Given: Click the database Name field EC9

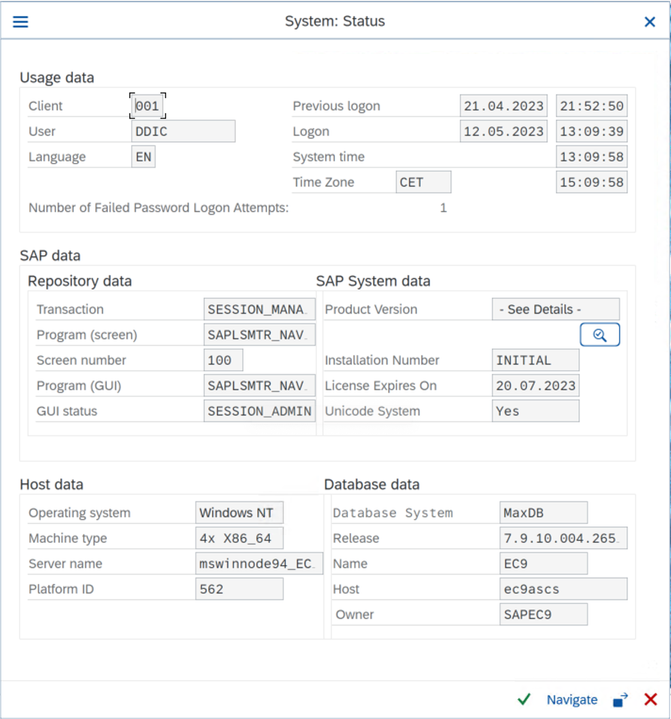Looking at the screenshot, I should tap(543, 564).
